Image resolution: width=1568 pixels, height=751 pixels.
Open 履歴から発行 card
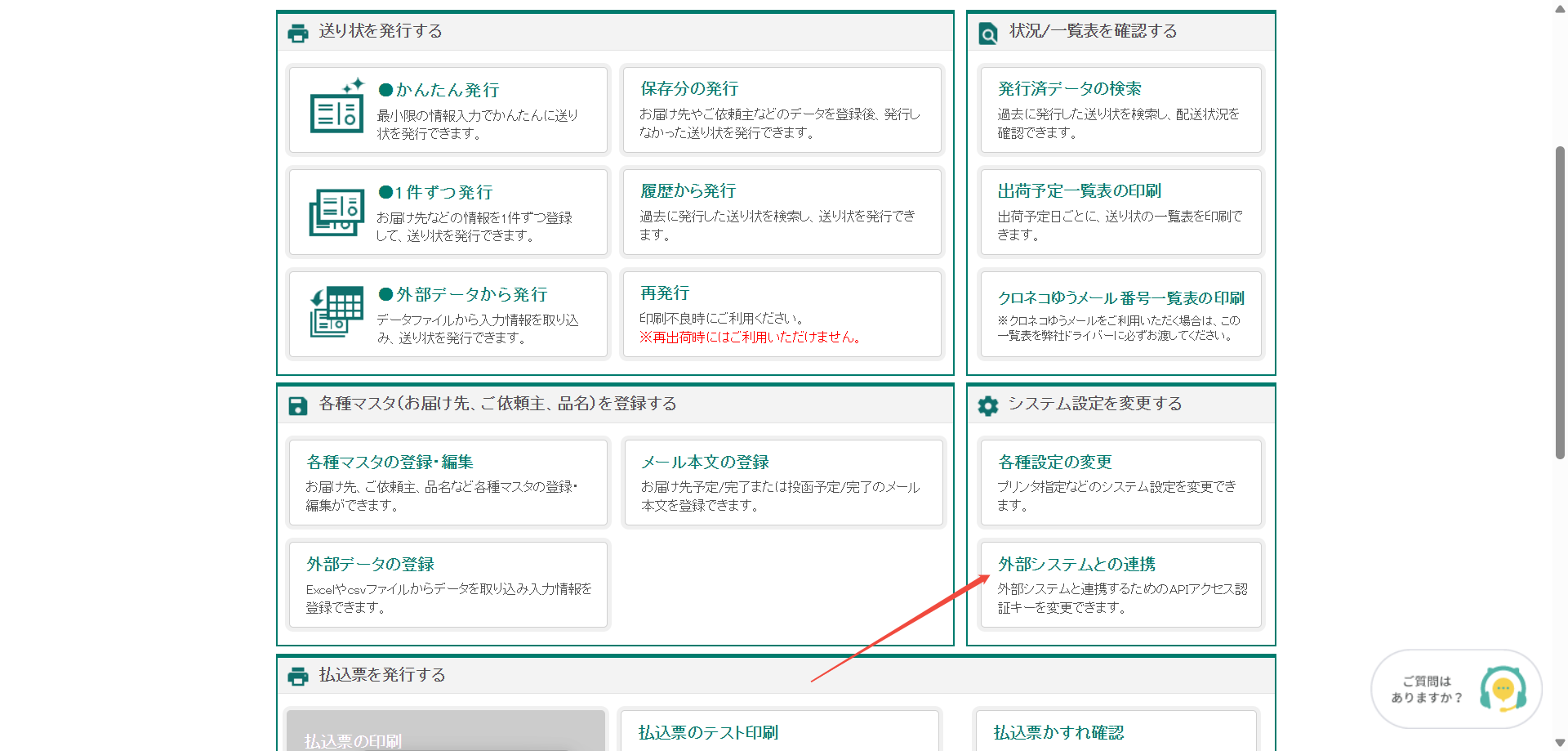point(782,212)
